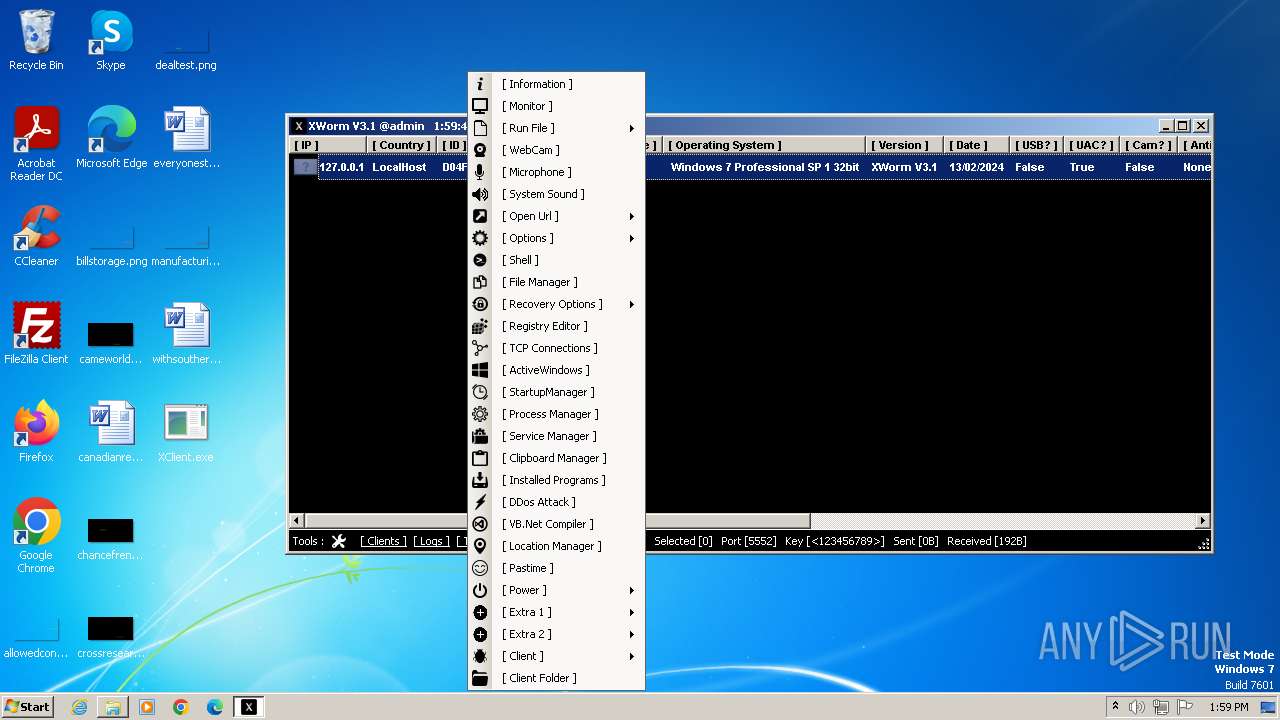Click the Country column header
Viewport: 1280px width, 720px height.
point(401,145)
